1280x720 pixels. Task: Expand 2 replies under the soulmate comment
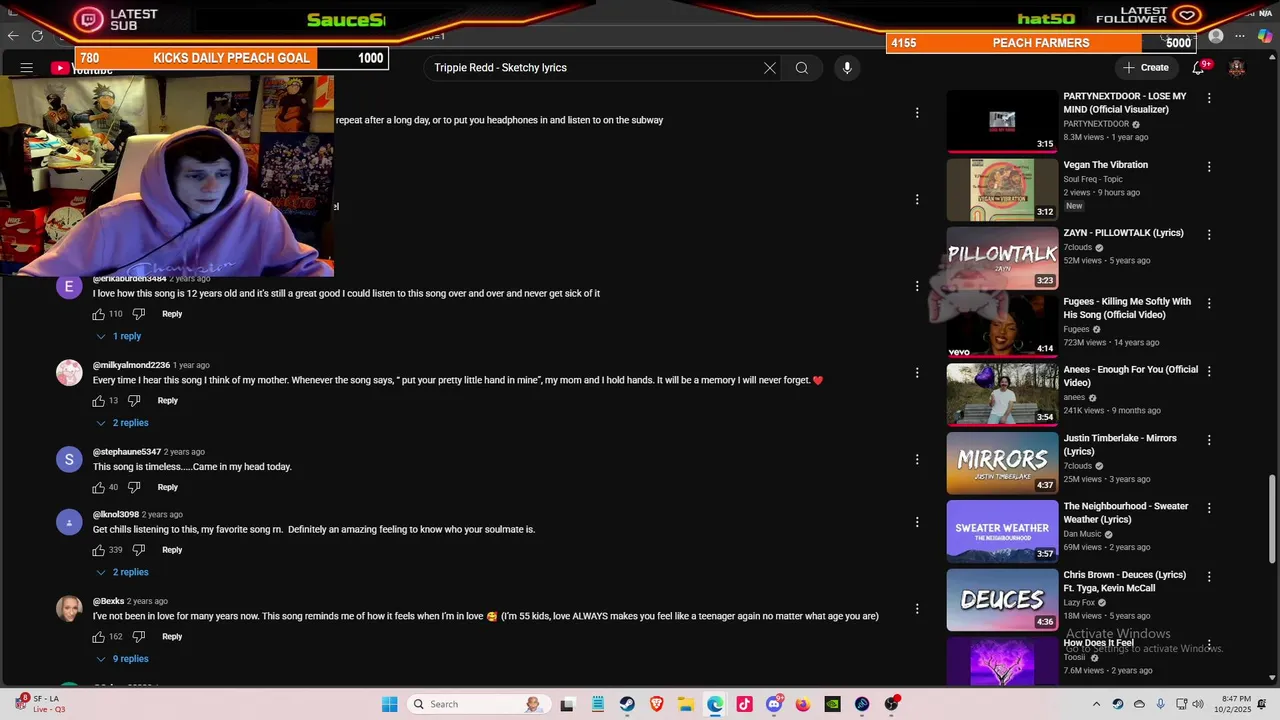(x=122, y=572)
